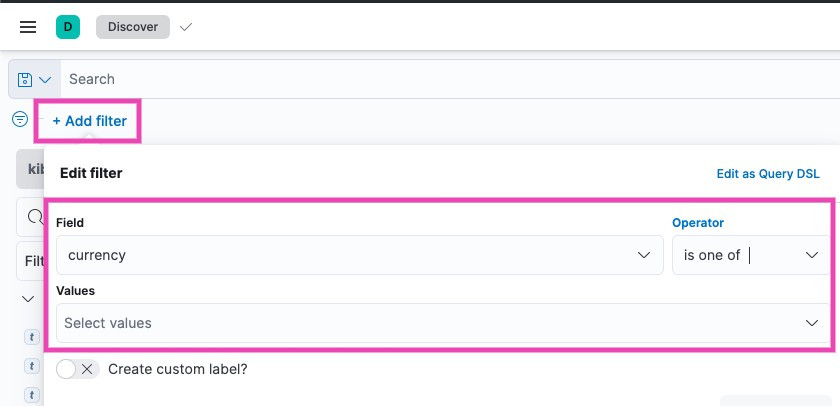Collapse the fields section chevron in sidebar
Screen dimensions: 840x406
point(28,299)
